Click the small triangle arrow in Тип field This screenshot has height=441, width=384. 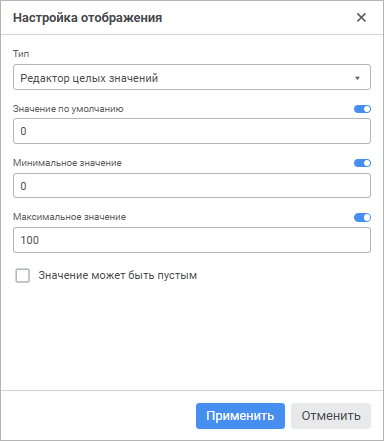[x=357, y=78]
